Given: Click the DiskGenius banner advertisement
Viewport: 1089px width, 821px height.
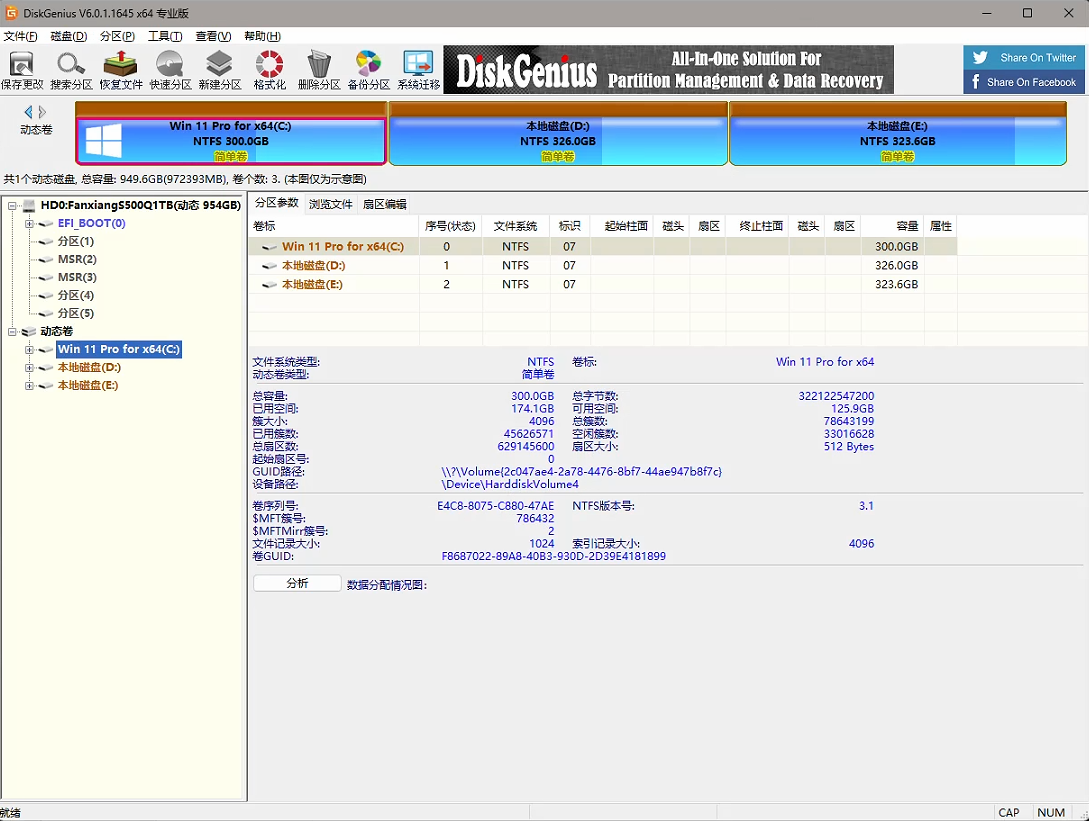Looking at the screenshot, I should click(x=668, y=69).
